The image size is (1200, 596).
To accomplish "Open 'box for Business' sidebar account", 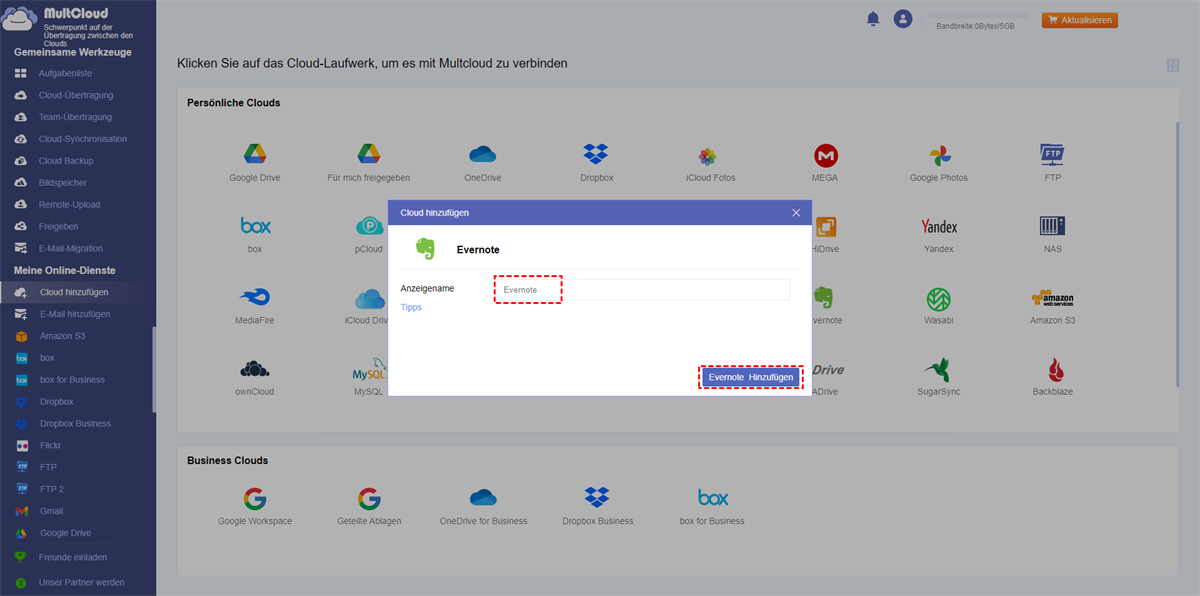I will tap(72, 380).
